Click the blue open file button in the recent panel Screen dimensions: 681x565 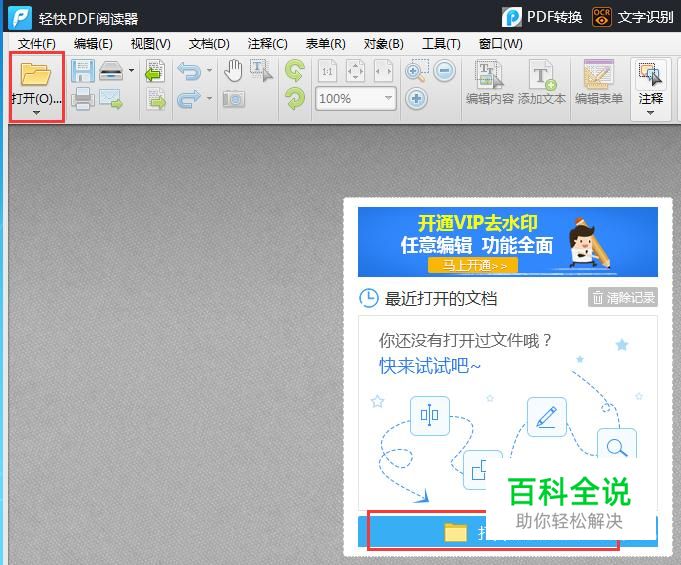pos(508,531)
